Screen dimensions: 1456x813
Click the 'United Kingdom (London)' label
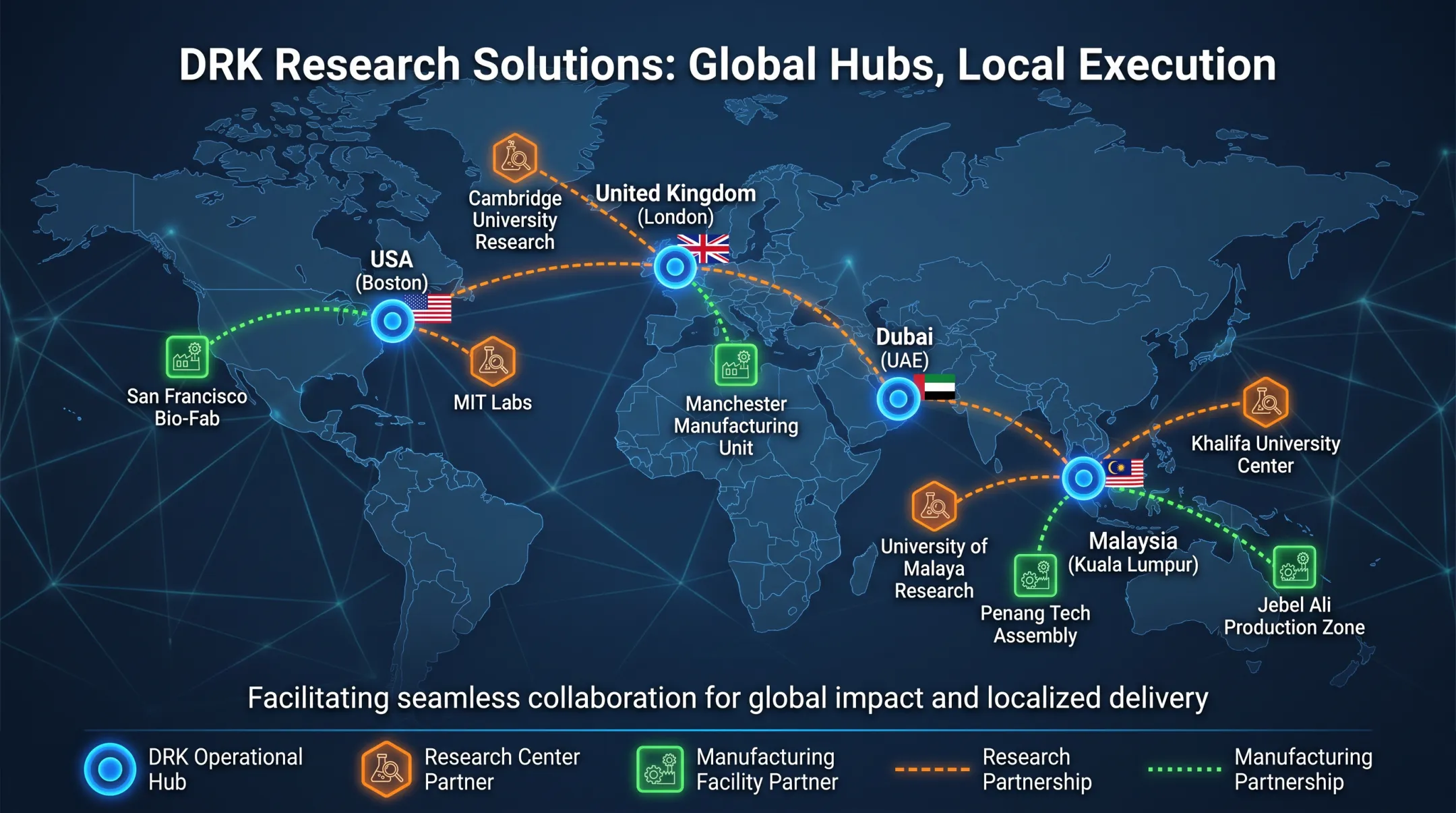point(675,204)
